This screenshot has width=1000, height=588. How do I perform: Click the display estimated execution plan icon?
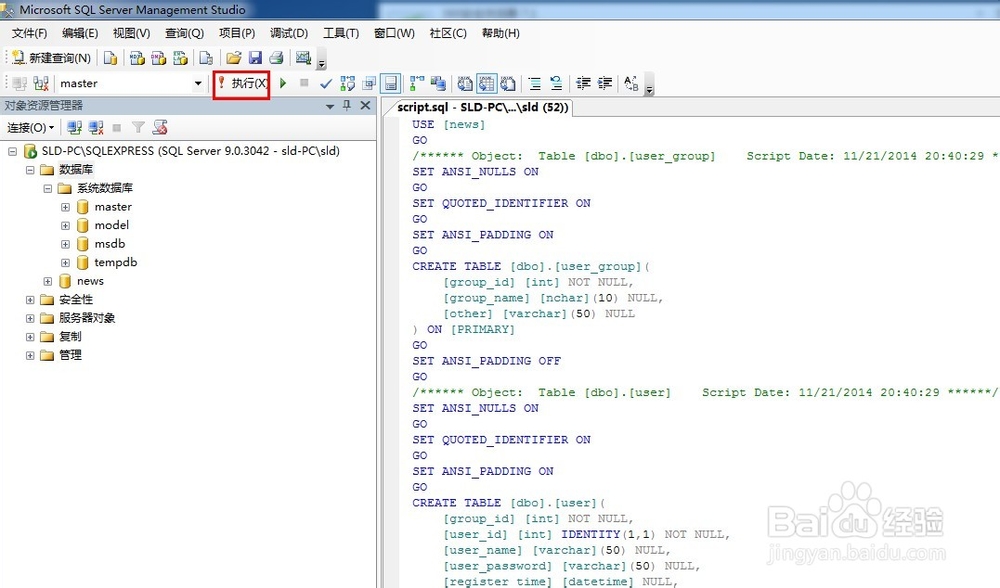(348, 83)
